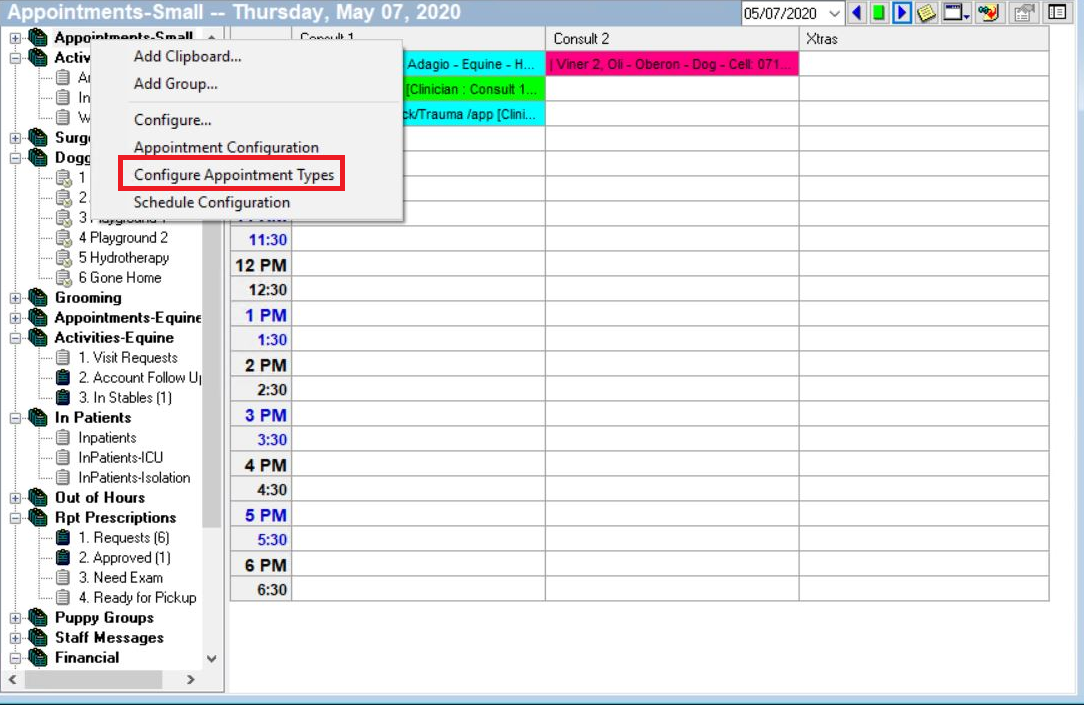Go back to the previous day
Screen dimensions: 1084x705
[x=856, y=12]
